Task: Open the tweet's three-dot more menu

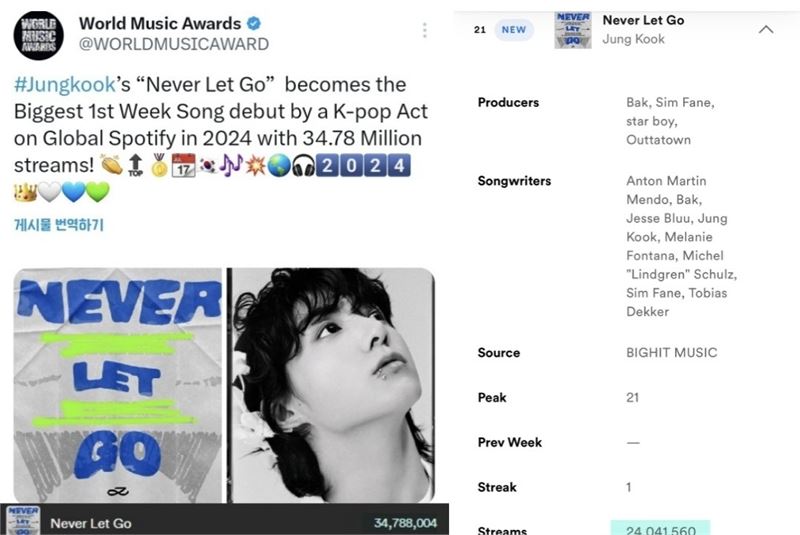Action: coord(424,30)
